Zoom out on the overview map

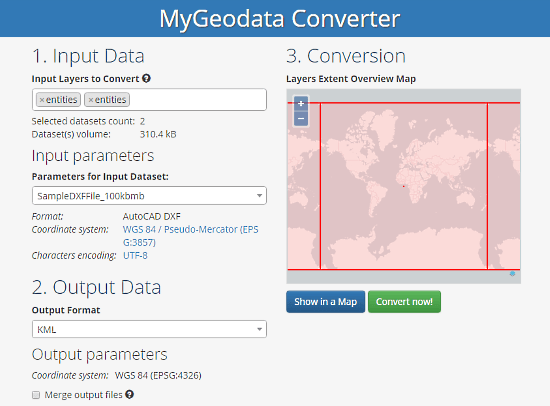(x=301, y=119)
